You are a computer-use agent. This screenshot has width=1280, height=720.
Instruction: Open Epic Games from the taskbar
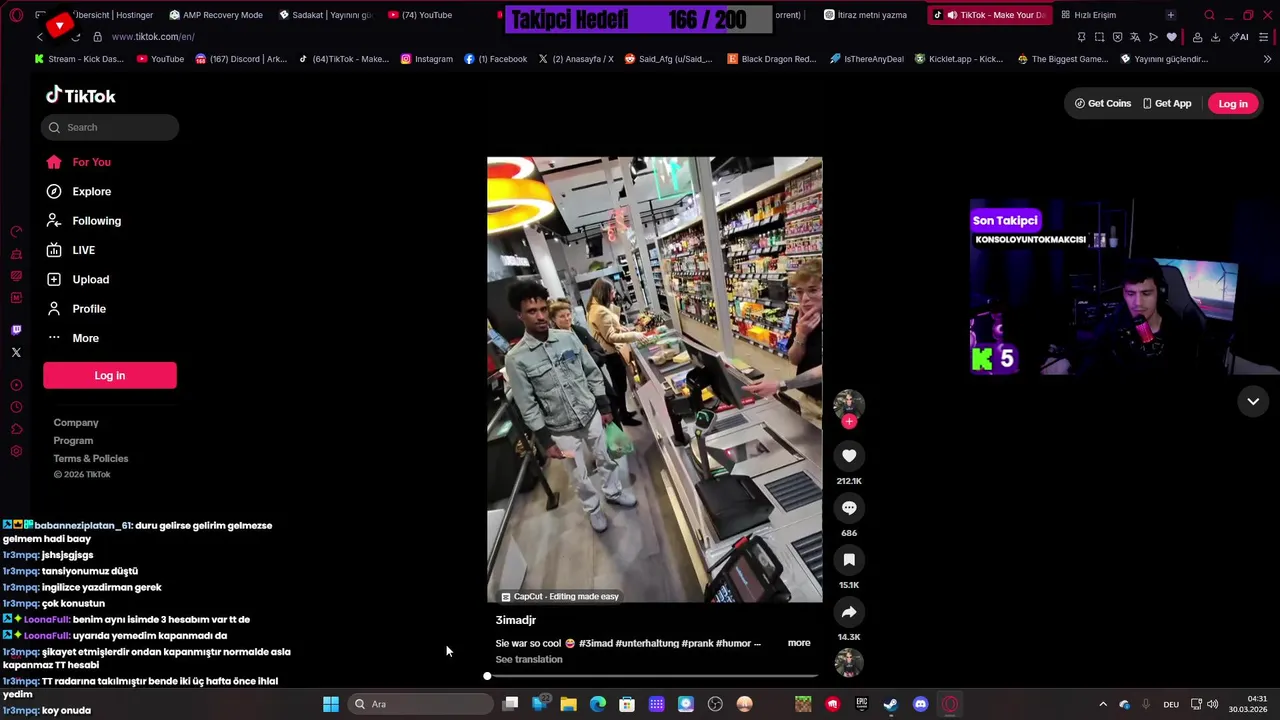coord(862,704)
